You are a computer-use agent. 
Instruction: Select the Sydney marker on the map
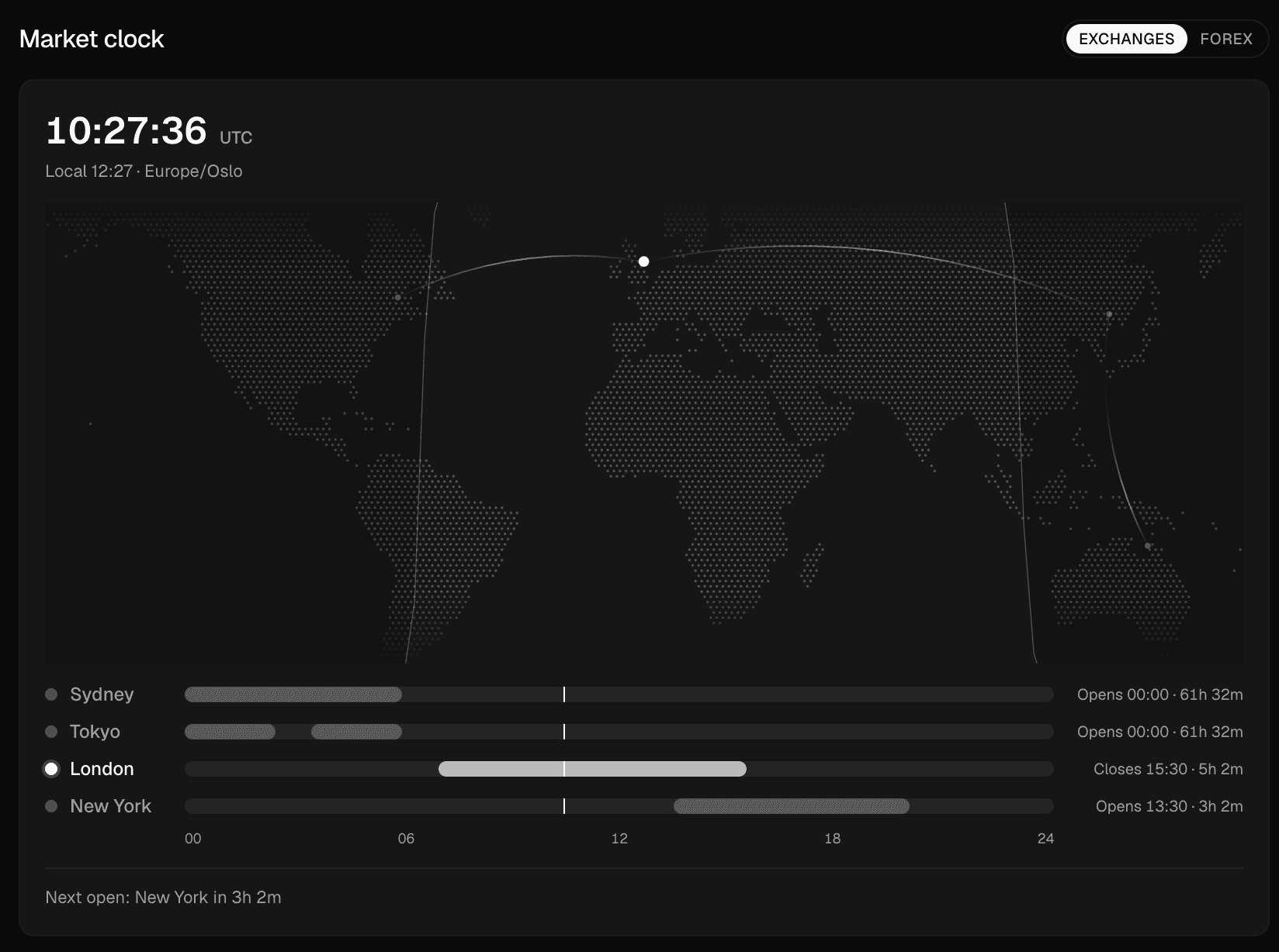coord(1148,546)
